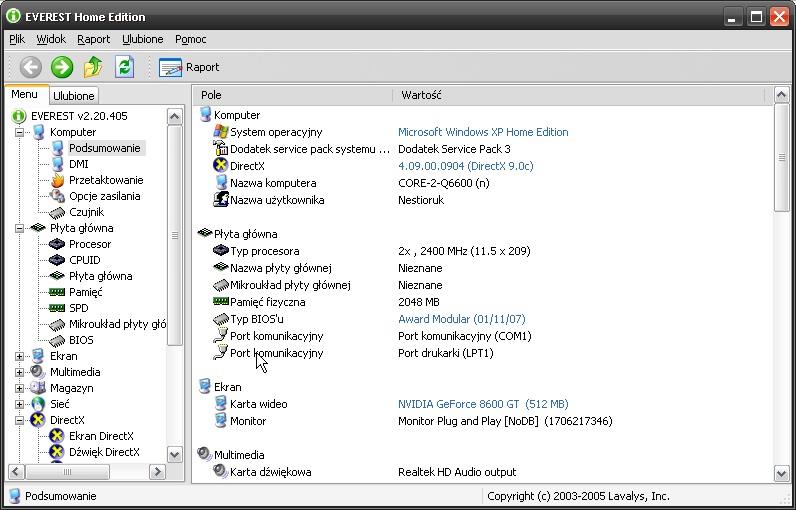796x510 pixels.
Task: Click the DirectX icon in the tree
Action: 38,420
